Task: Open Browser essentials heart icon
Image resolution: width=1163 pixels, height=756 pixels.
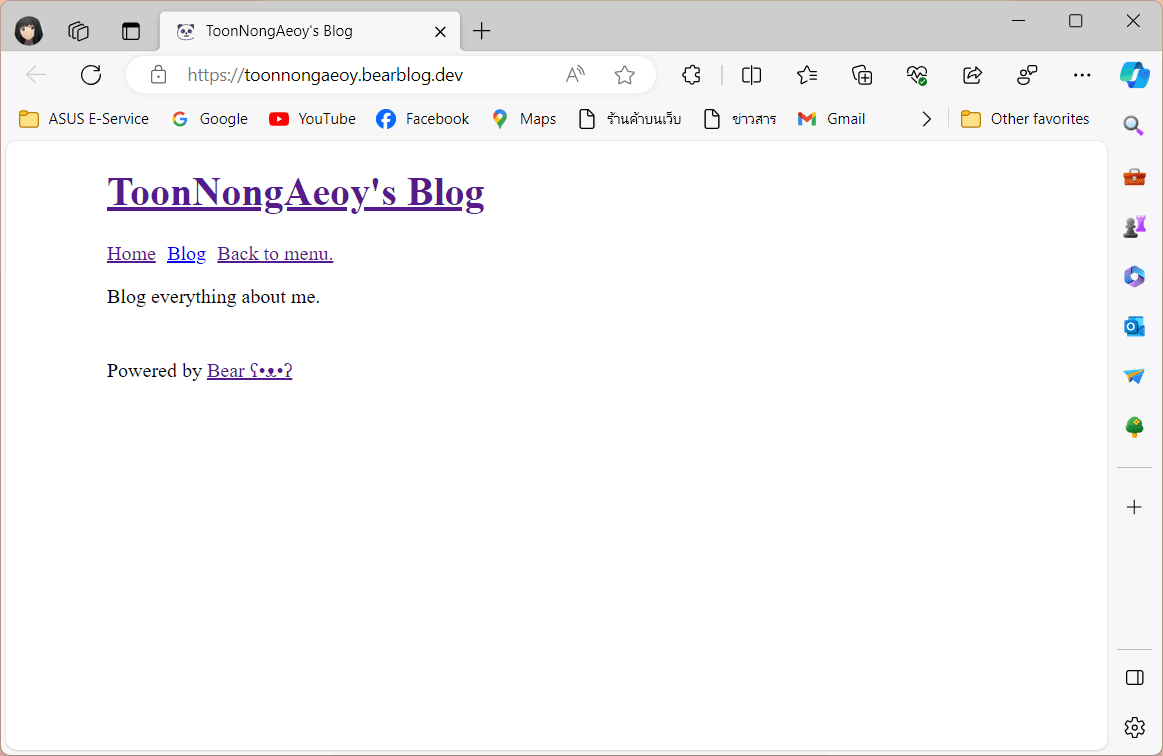Action: (x=917, y=75)
